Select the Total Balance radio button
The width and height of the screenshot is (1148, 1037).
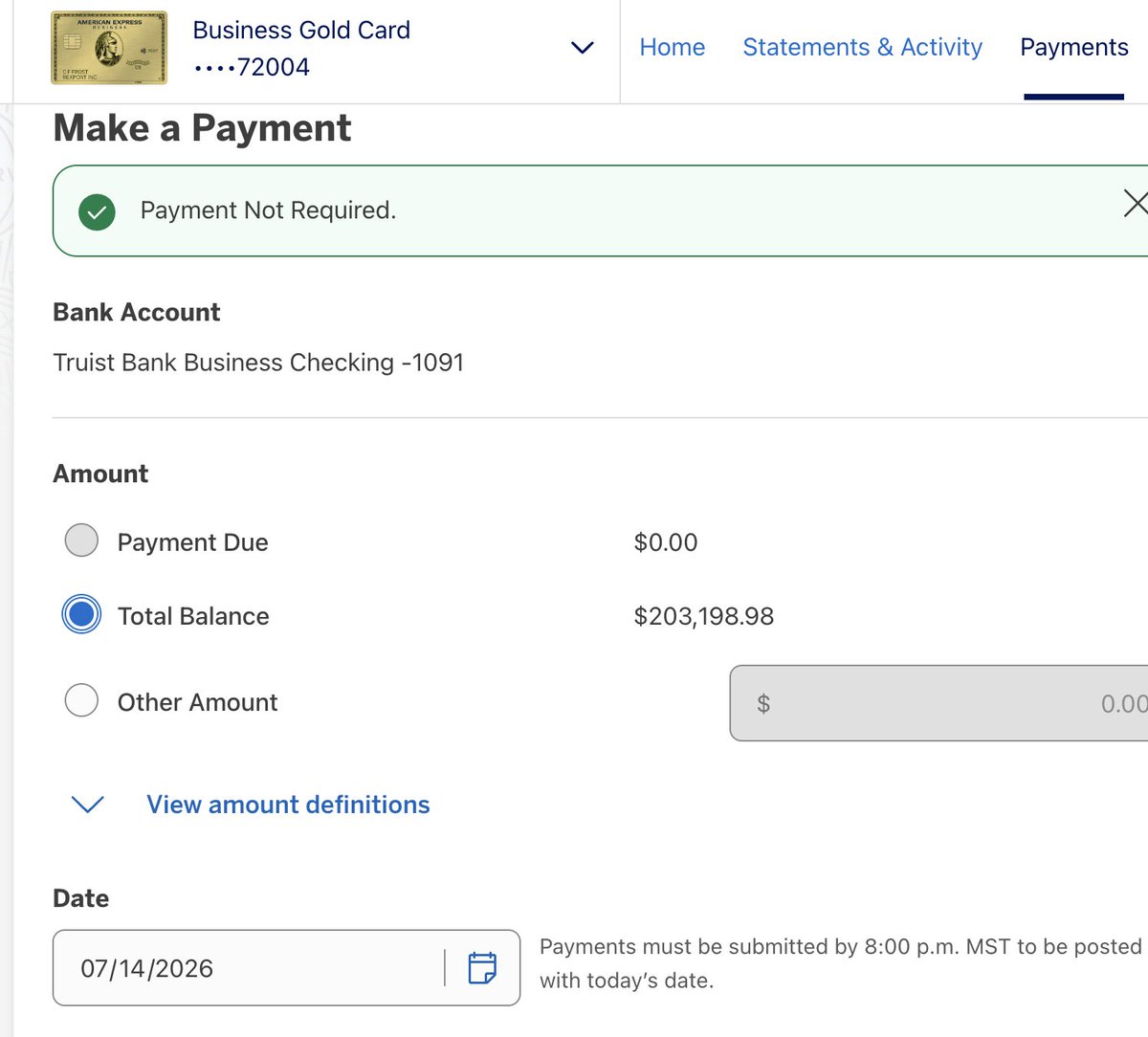click(x=81, y=614)
